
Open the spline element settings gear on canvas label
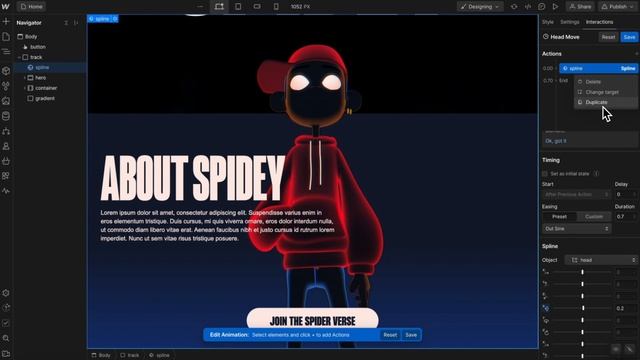pos(115,19)
